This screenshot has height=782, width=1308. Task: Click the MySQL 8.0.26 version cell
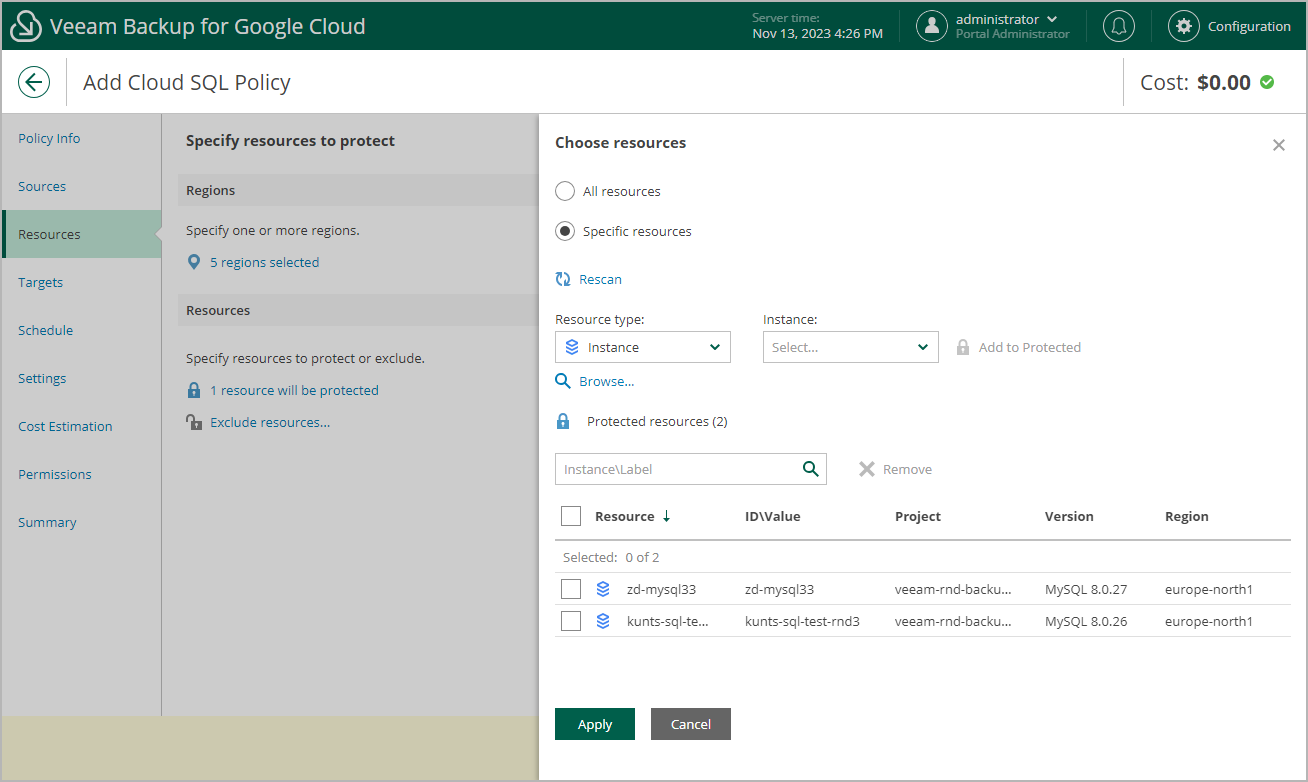(x=1086, y=621)
